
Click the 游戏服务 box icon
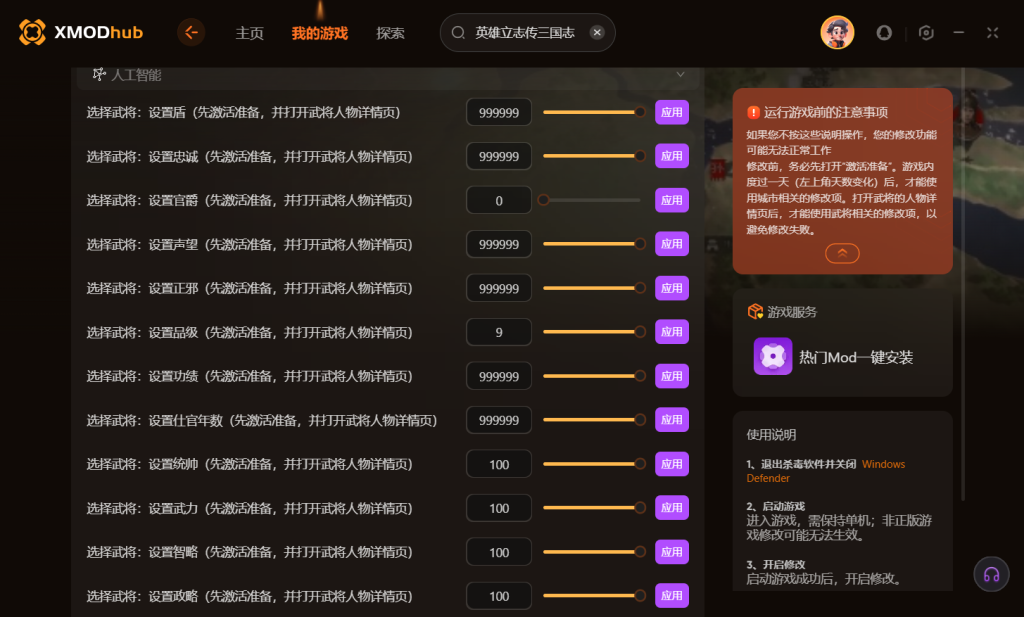click(x=756, y=311)
